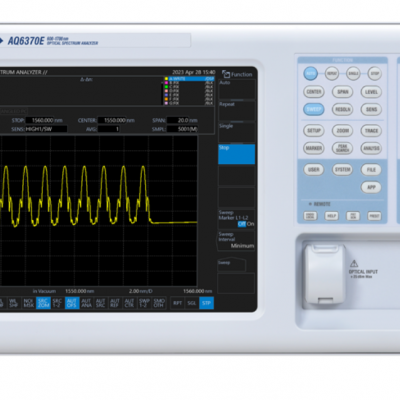Image resolution: width=400 pixels, height=400 pixels.
Task: Click the orange trace F color swatch
Action: [x=166, y=99]
